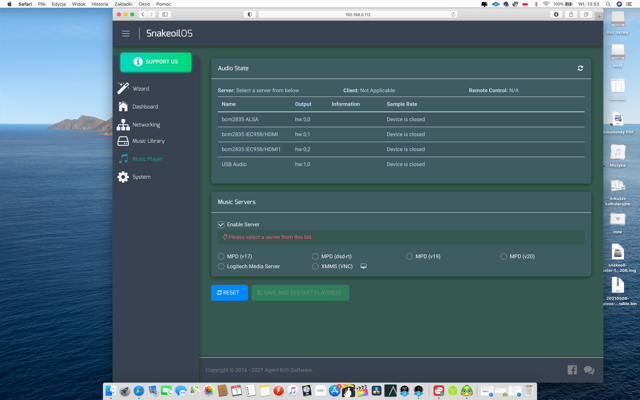Go forward with Safari's forward arrow
Image resolution: width=640 pixels, height=400 pixels.
click(151, 14)
